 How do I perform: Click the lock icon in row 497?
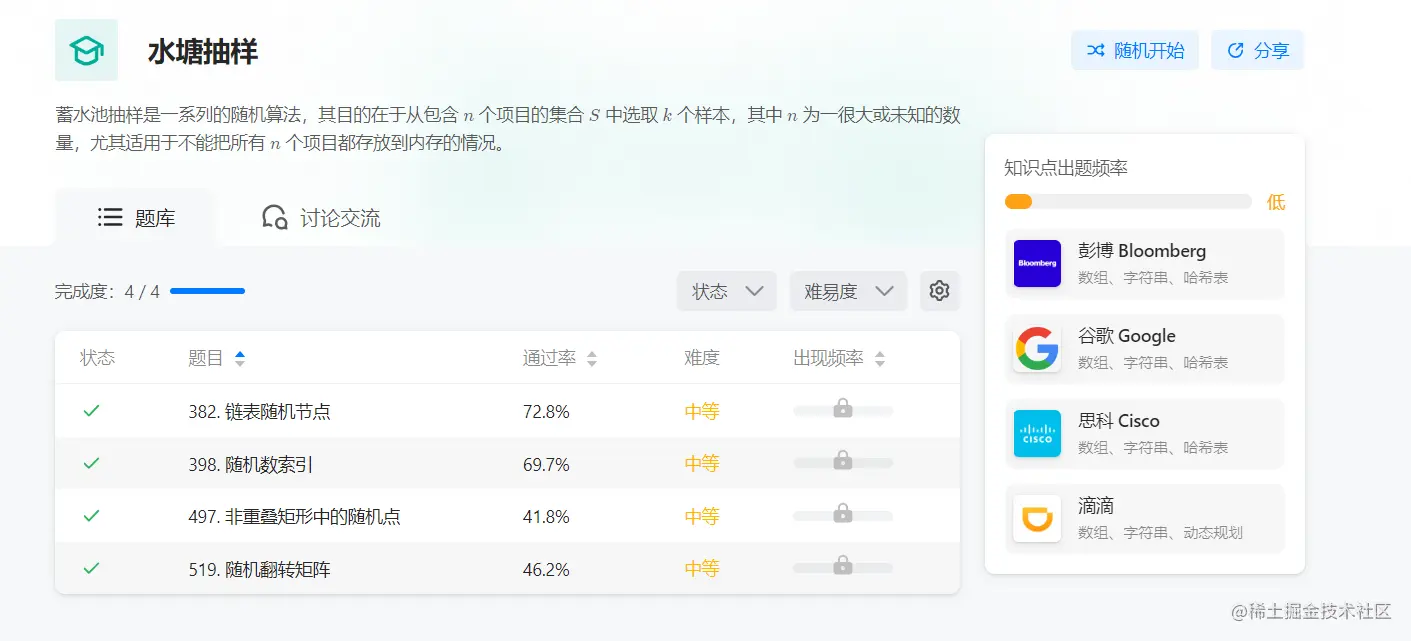pyautogui.click(x=843, y=512)
